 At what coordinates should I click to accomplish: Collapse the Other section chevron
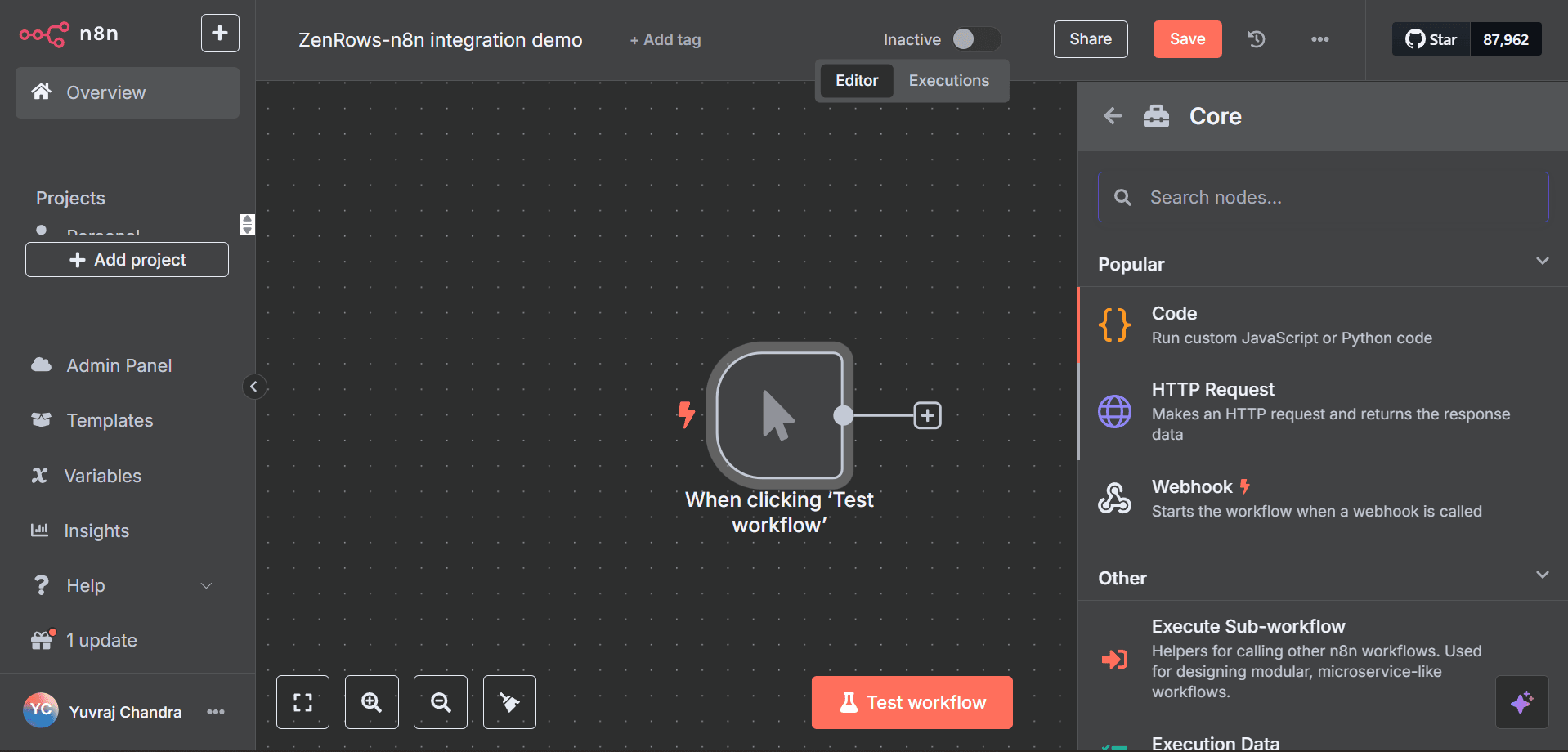(x=1543, y=575)
